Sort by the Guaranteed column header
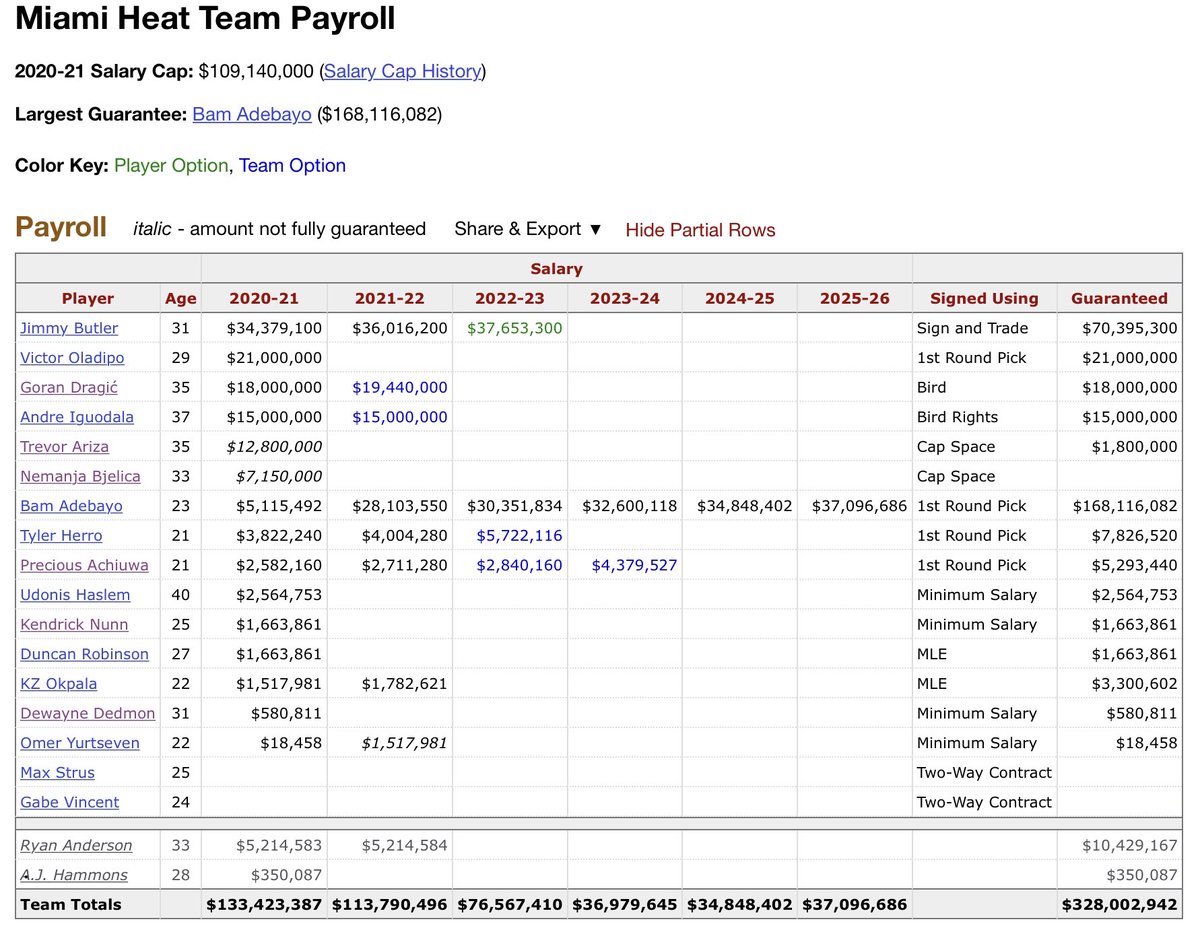 coord(1119,298)
